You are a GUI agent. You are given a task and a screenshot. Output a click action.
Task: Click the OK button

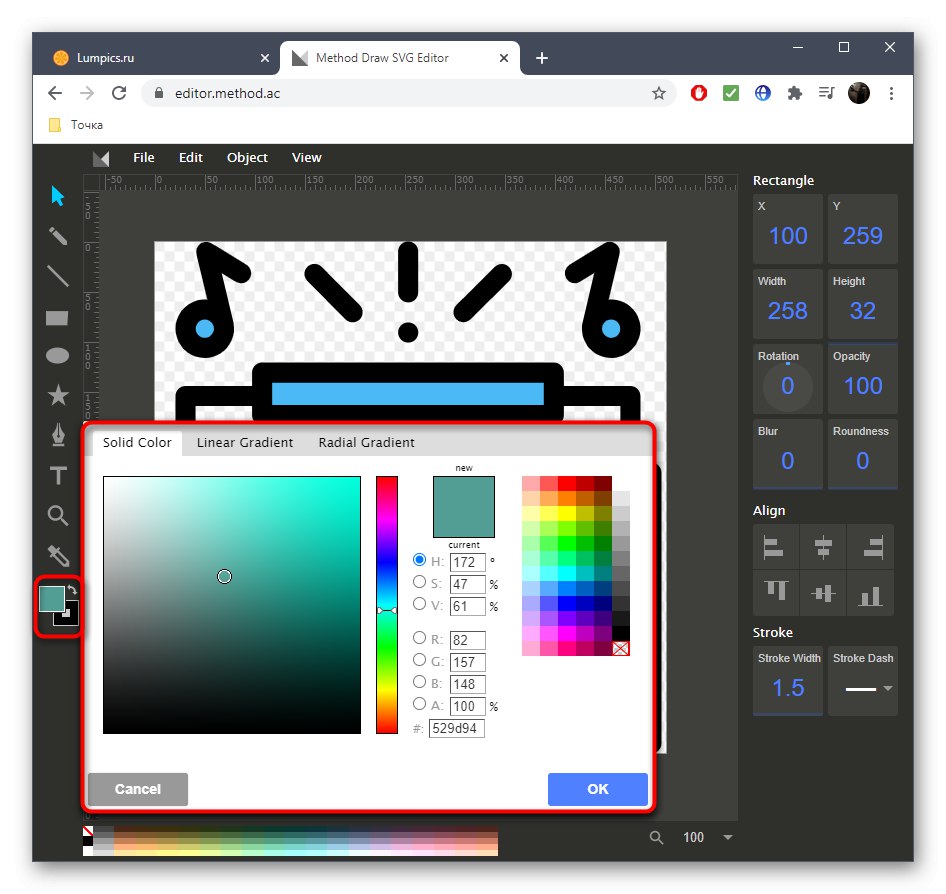click(597, 789)
